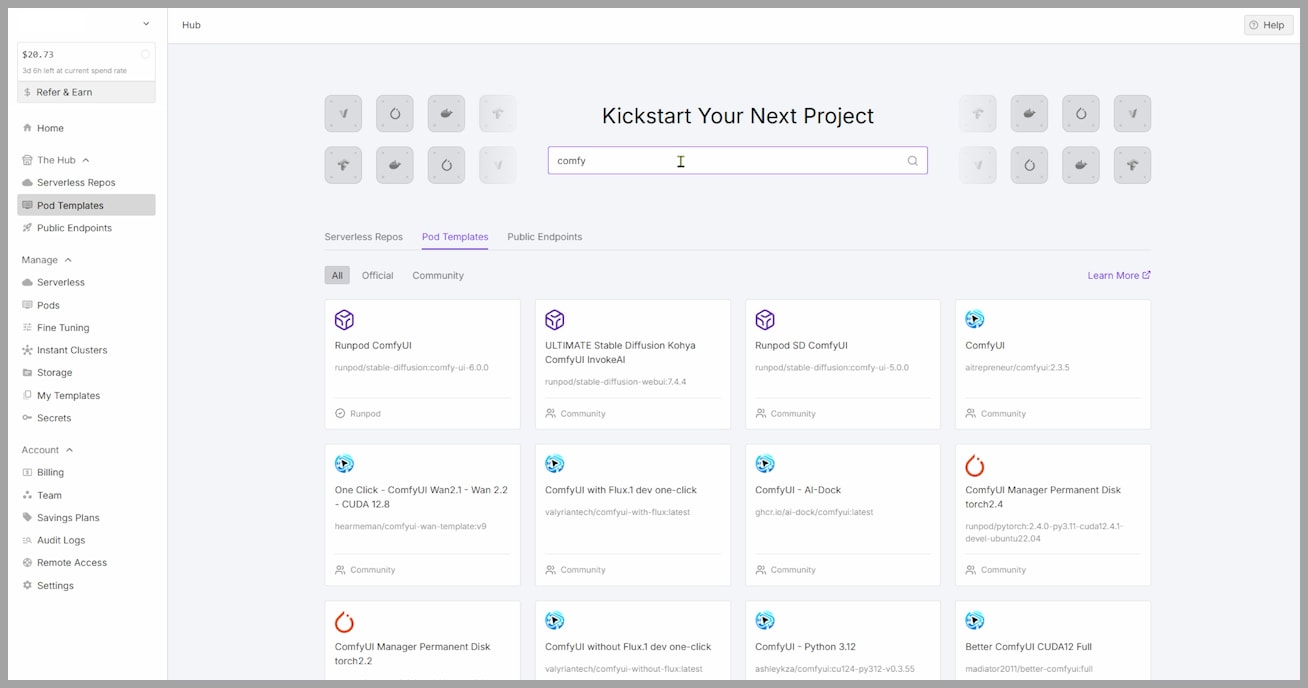Screen dimensions: 1308x688
Task: Select the Pod Templates tab
Action: click(x=455, y=237)
